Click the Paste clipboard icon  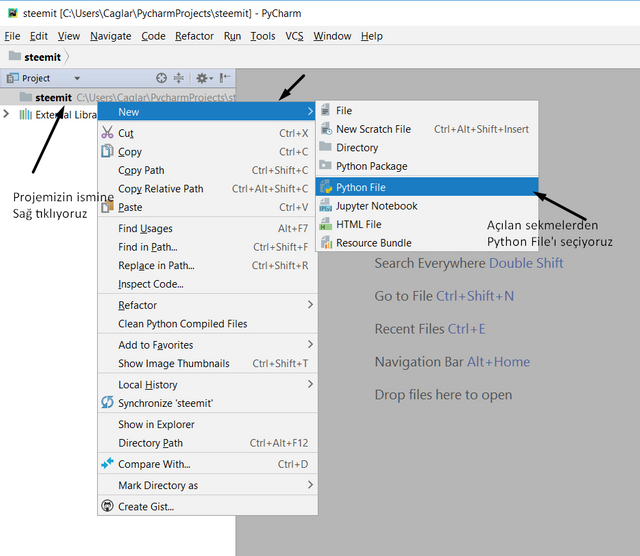pos(107,207)
